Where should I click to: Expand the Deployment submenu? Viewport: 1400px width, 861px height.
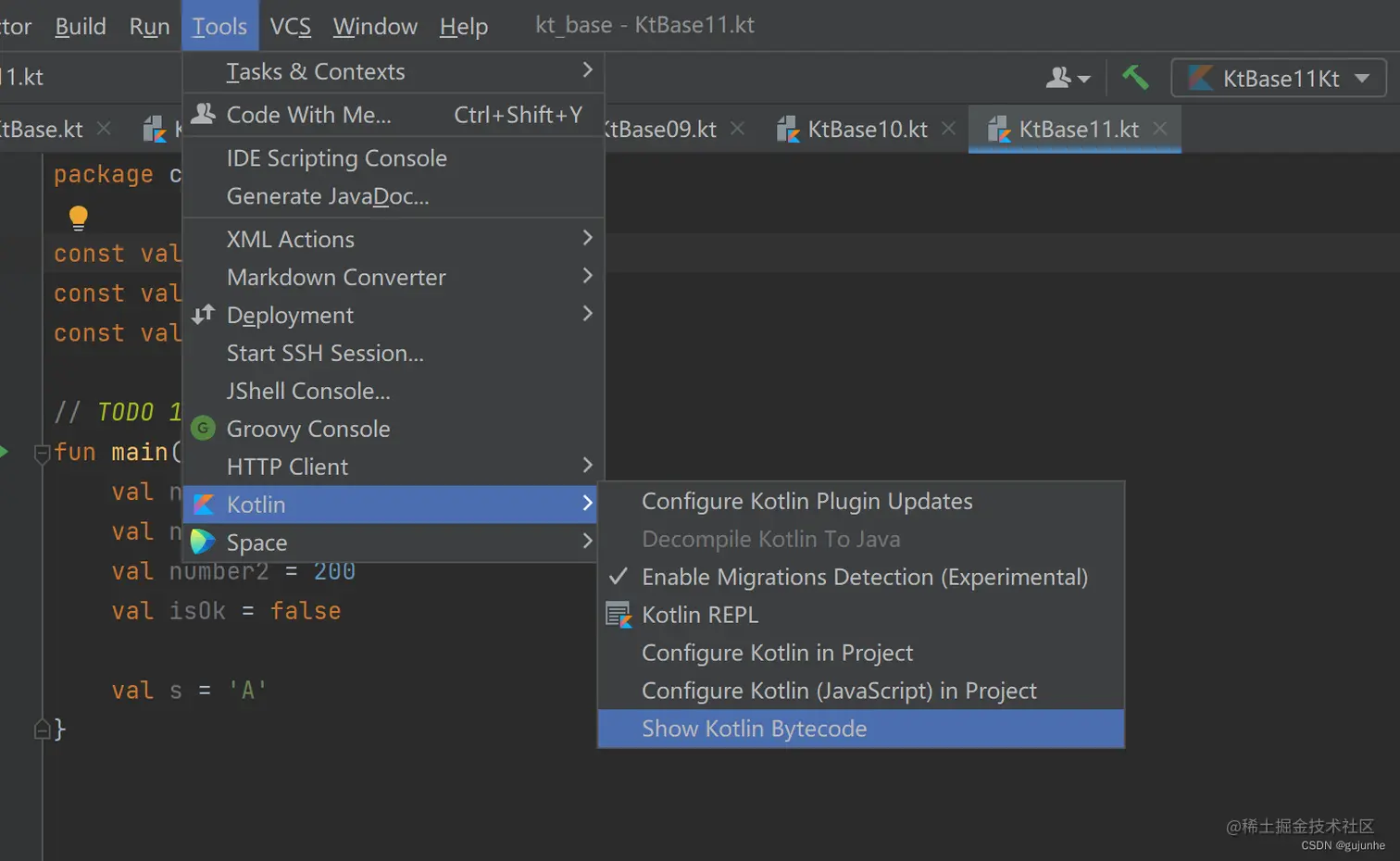tap(394, 315)
